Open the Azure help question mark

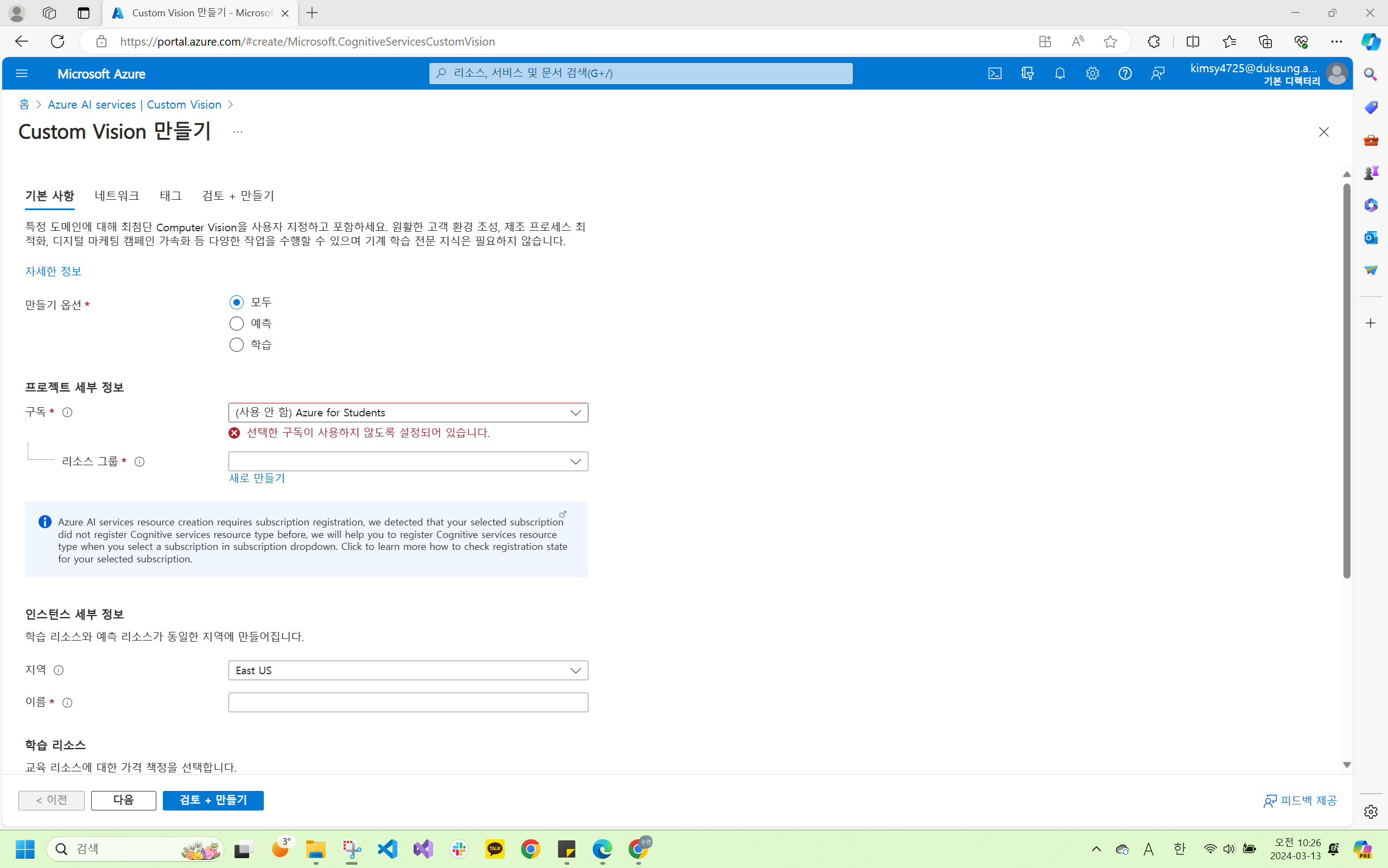(x=1125, y=73)
